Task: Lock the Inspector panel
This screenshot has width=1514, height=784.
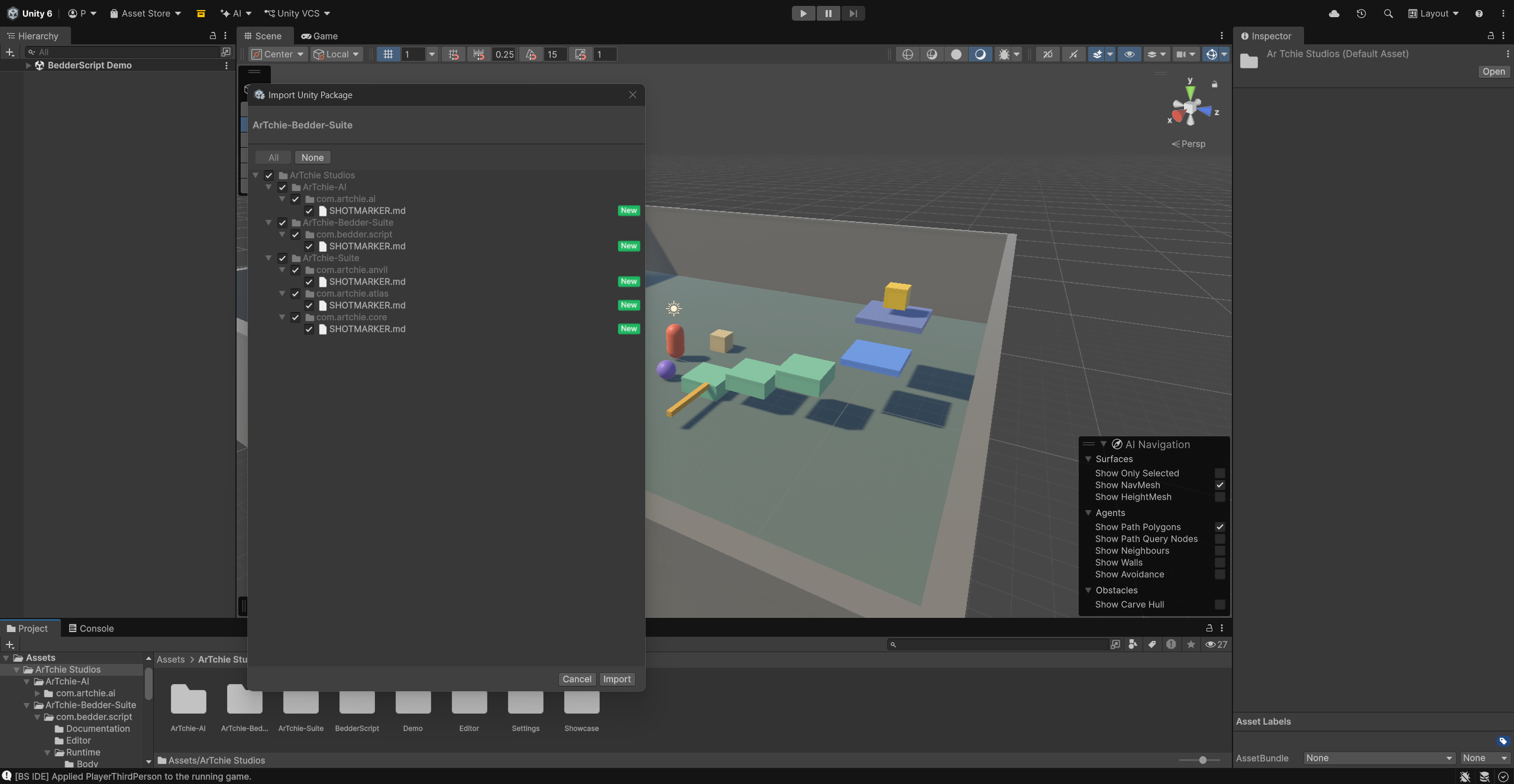Action: (x=1491, y=36)
